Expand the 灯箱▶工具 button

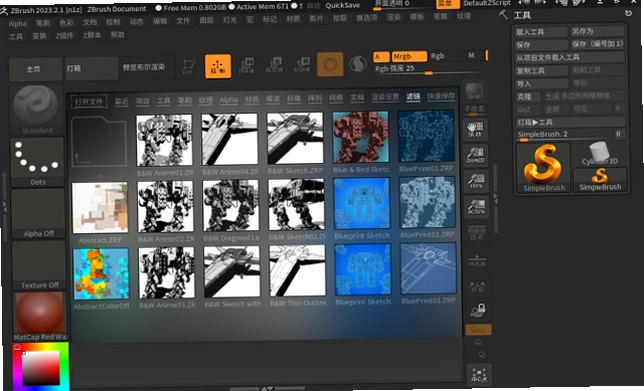click(570, 122)
